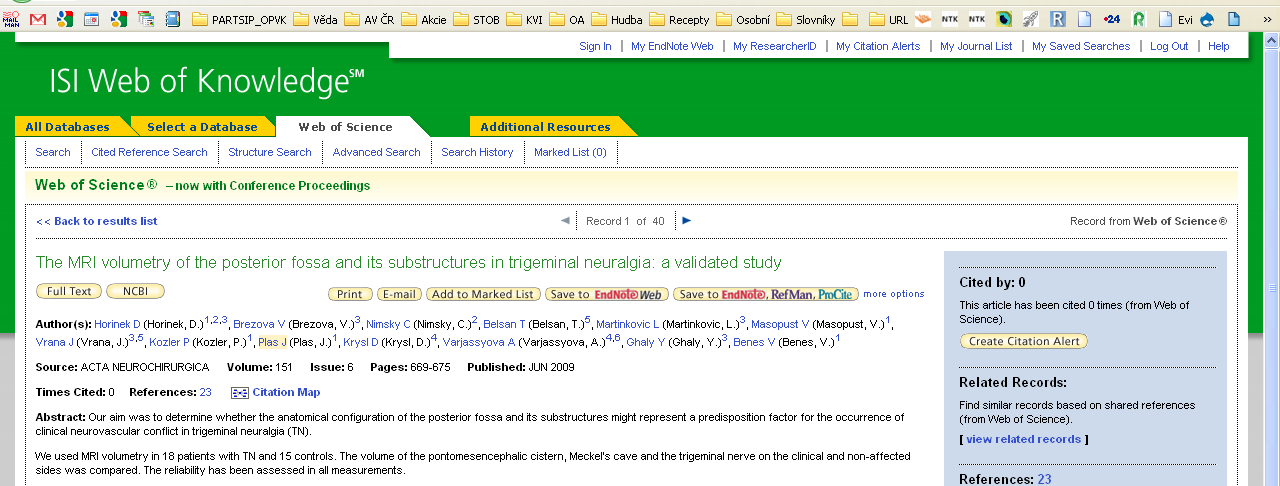Image resolution: width=1280 pixels, height=486 pixels.
Task: Open Marked List (0)
Action: pos(570,152)
